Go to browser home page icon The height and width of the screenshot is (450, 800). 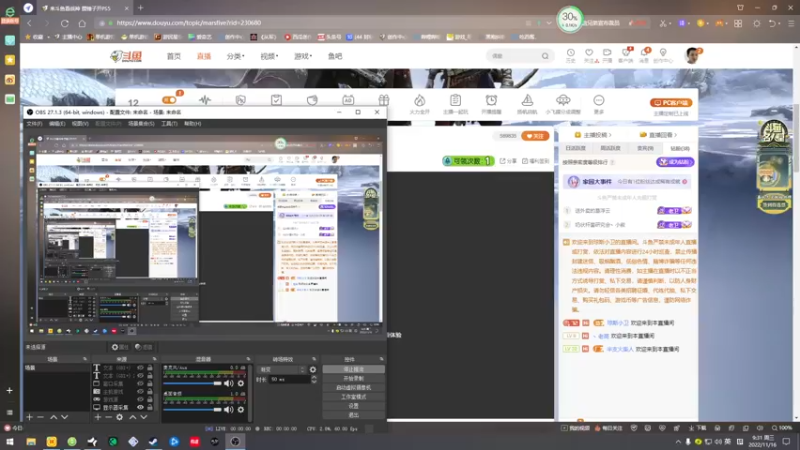(82, 23)
